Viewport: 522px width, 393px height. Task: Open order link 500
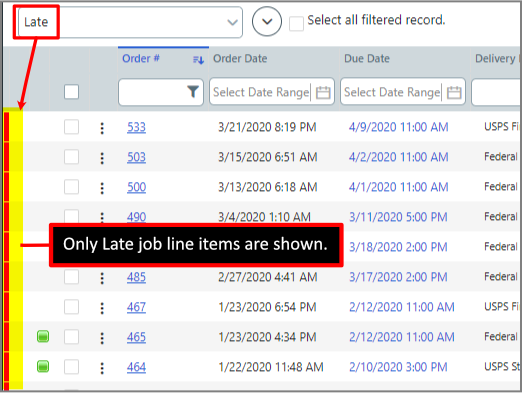click(x=136, y=187)
